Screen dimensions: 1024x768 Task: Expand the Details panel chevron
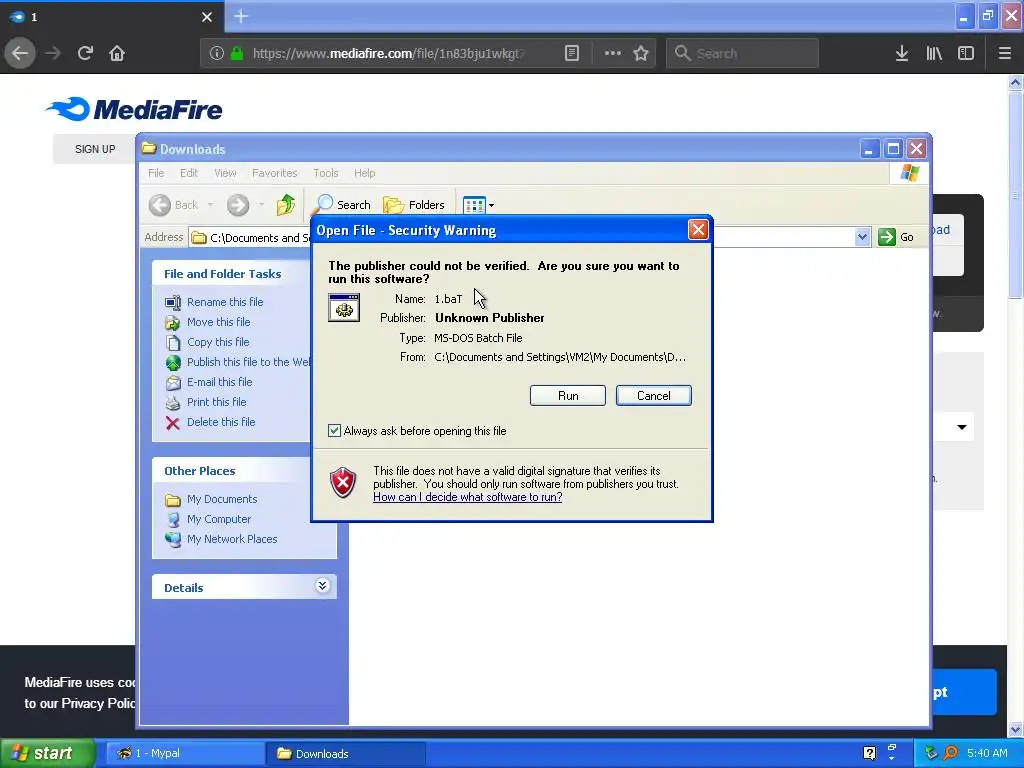(x=322, y=586)
